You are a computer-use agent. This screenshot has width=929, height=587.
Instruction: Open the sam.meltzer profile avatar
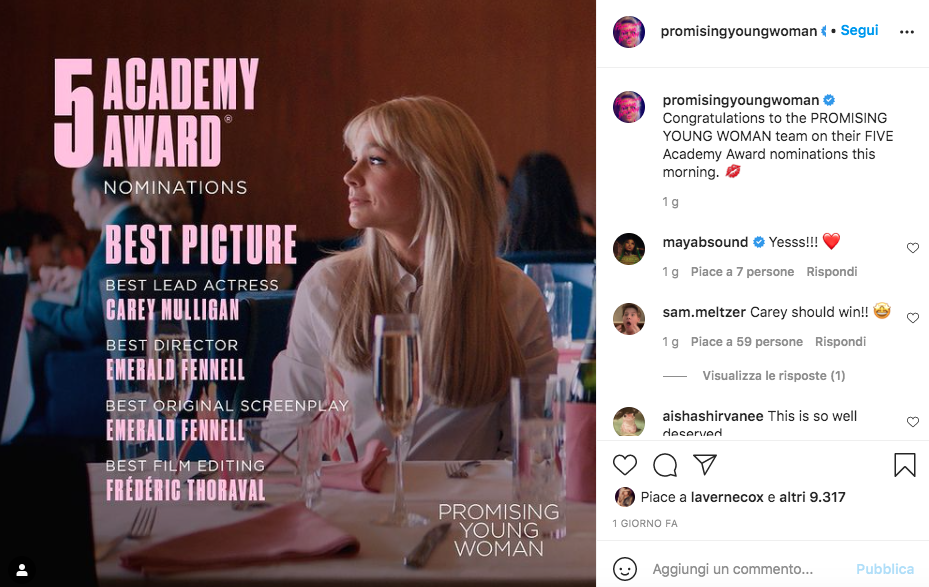point(629,319)
